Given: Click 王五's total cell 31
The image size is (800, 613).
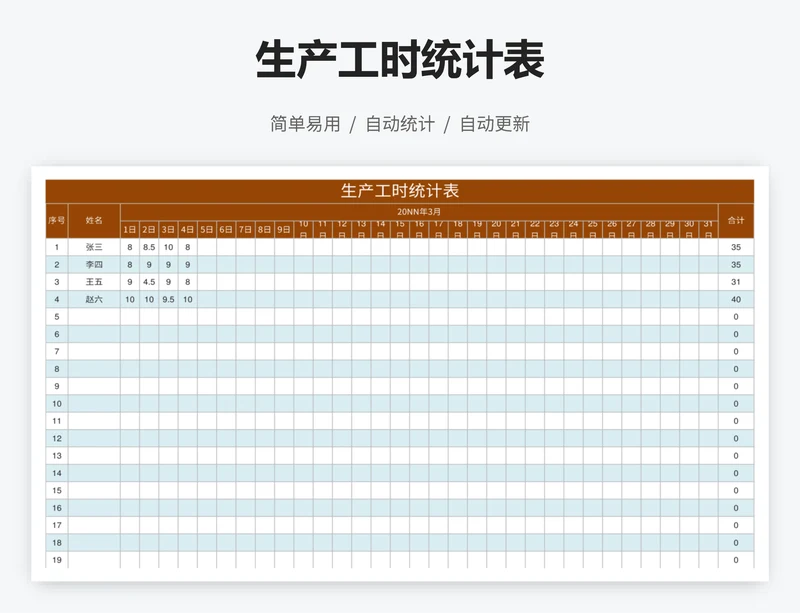Looking at the screenshot, I should pyautogui.click(x=736, y=282).
